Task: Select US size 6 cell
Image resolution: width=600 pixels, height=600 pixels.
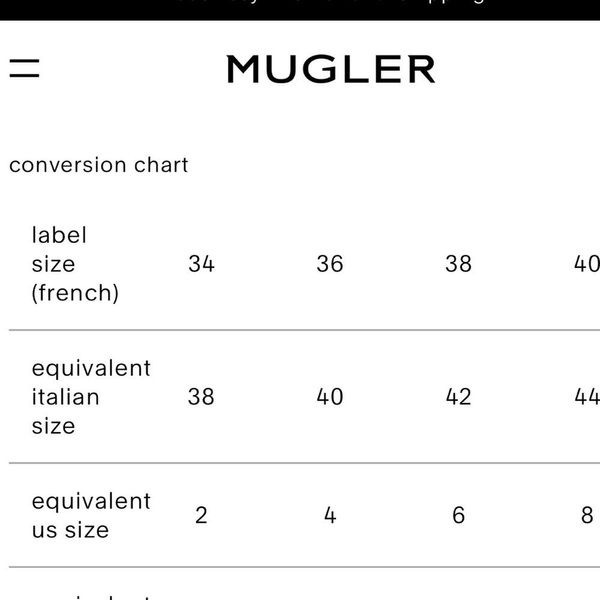Action: tap(458, 515)
